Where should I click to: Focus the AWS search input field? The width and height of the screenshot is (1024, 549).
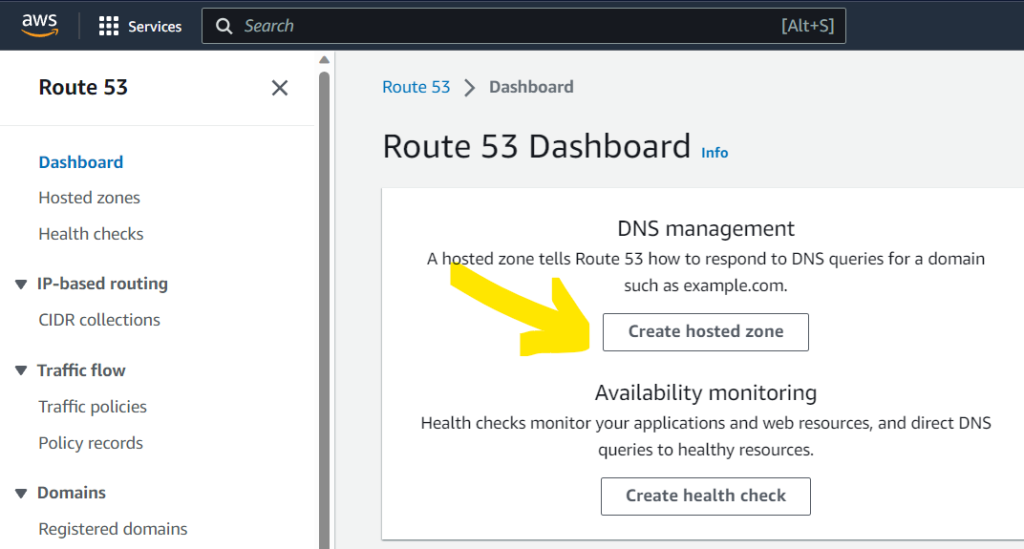(500, 26)
